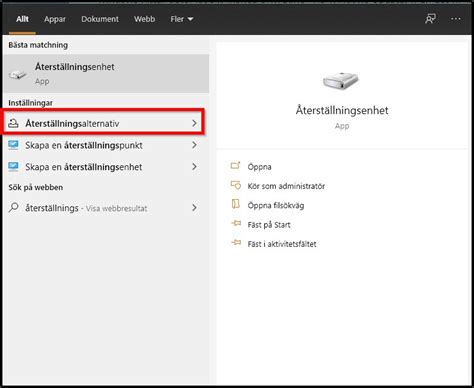Click the feedback person icon
This screenshot has height=388, width=474.
[430, 19]
